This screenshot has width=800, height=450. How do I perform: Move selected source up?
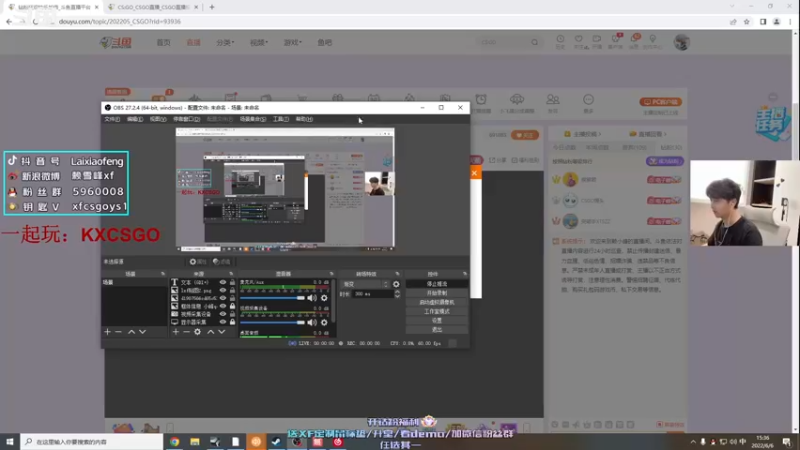pyautogui.click(x=211, y=332)
